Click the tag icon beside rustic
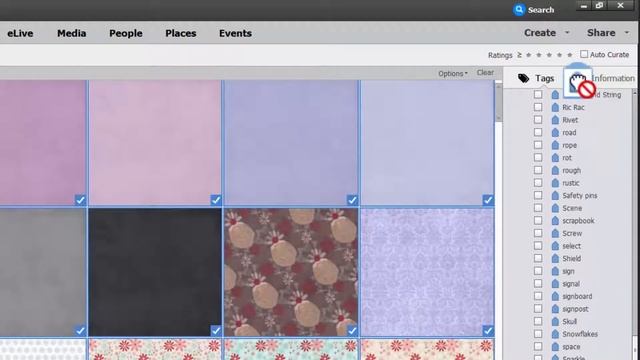 pyautogui.click(x=555, y=183)
